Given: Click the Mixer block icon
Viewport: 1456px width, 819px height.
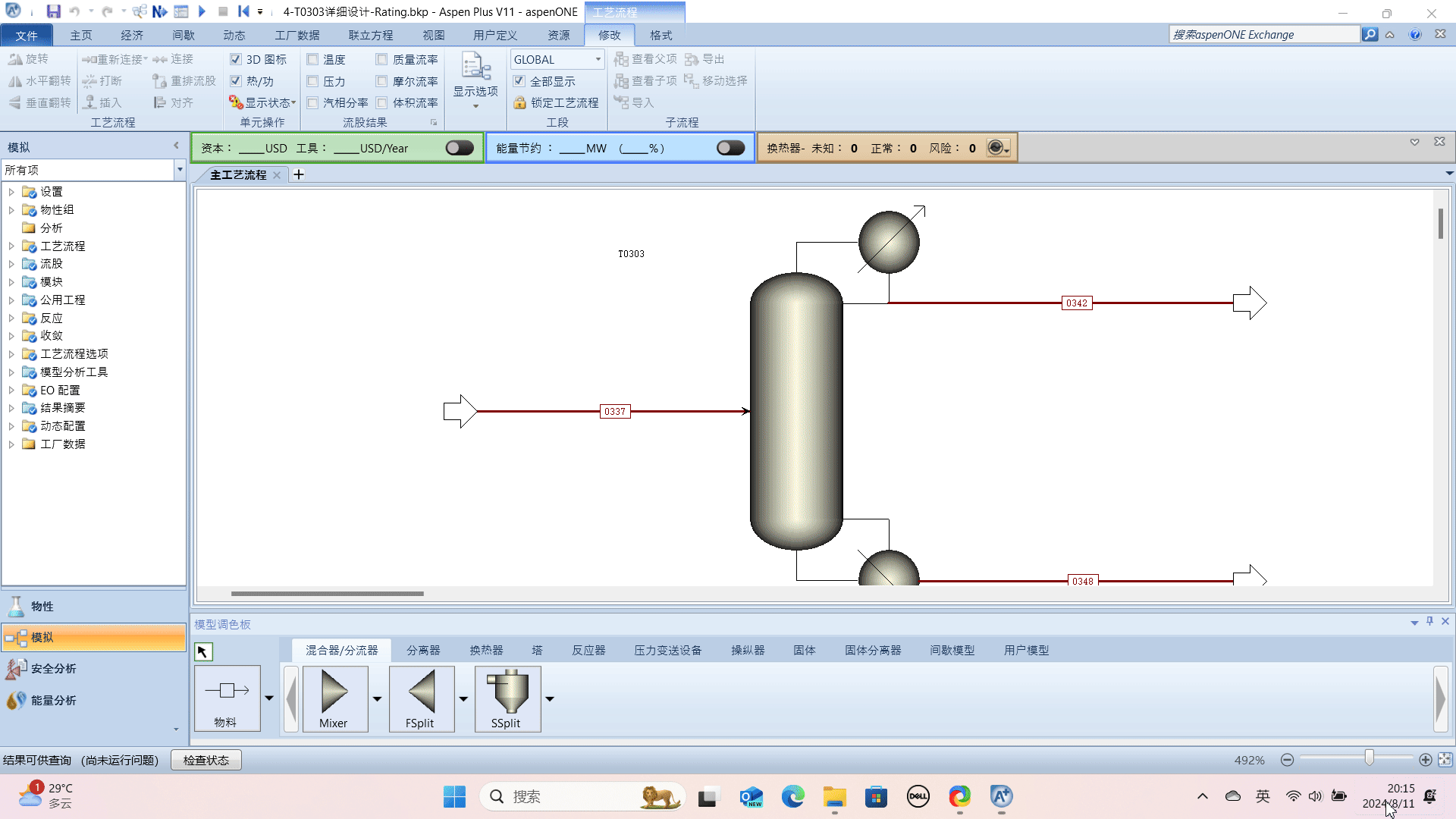Looking at the screenshot, I should pyautogui.click(x=334, y=692).
